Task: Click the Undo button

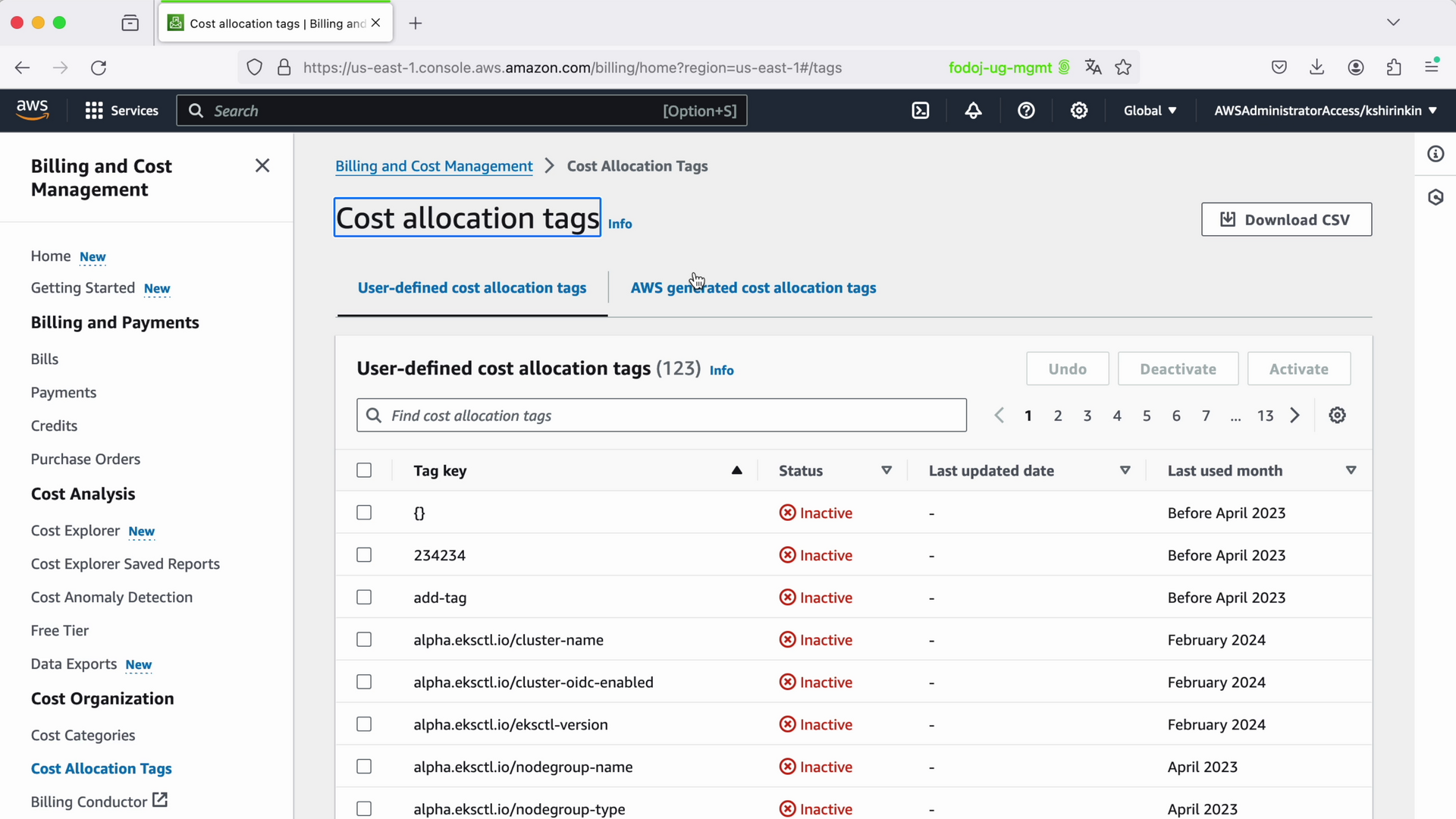Action: (x=1067, y=369)
